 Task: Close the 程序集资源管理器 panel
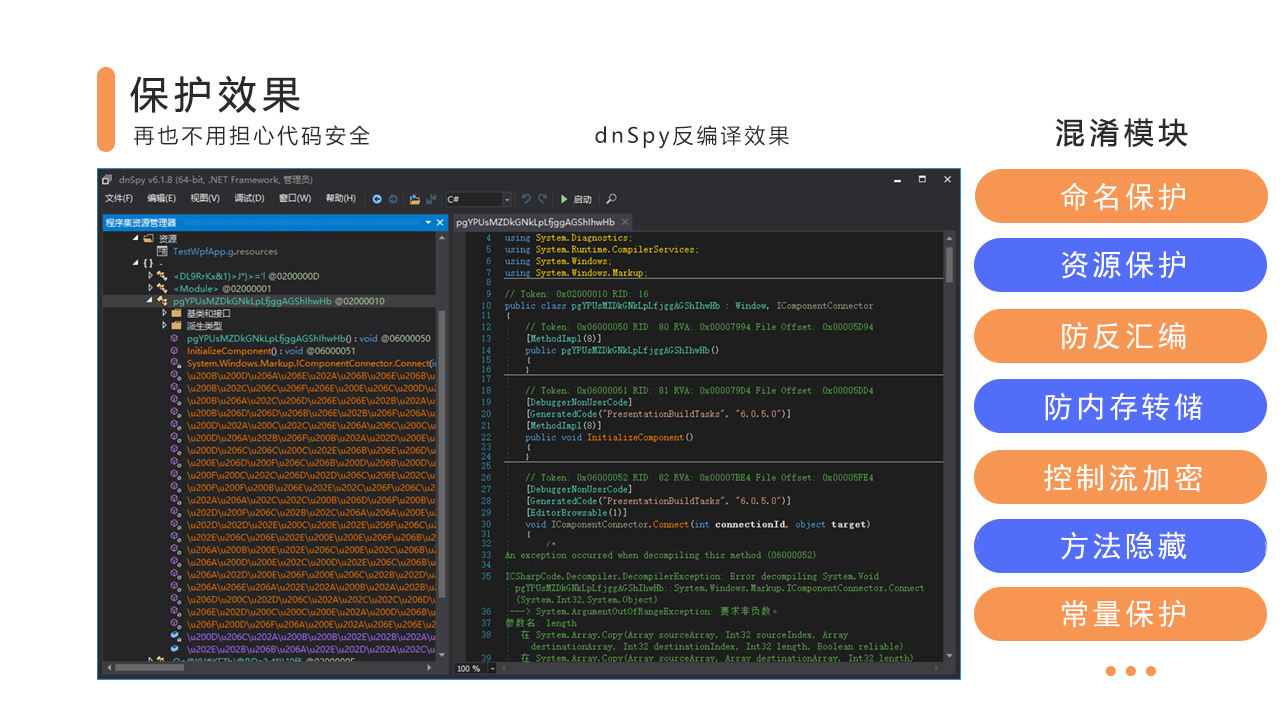tap(440, 222)
